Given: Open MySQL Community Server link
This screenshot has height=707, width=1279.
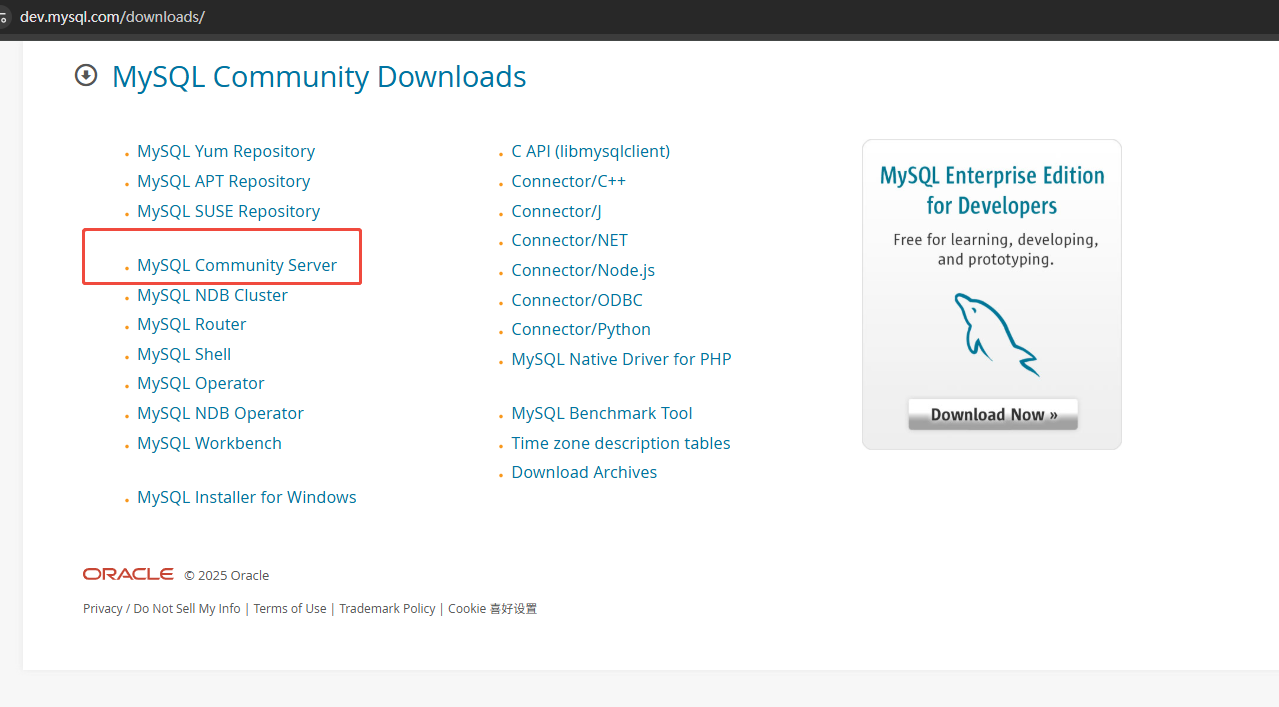Looking at the screenshot, I should click(237, 265).
